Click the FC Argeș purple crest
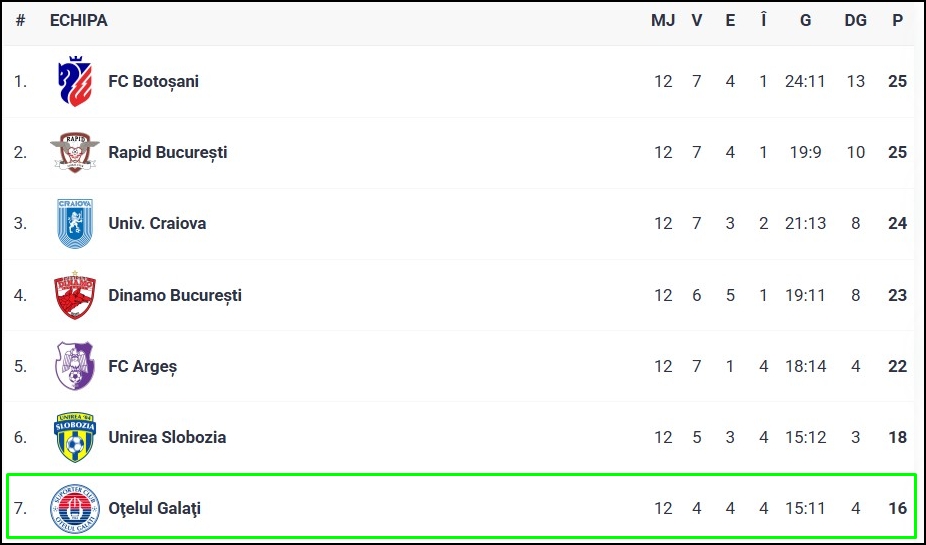This screenshot has width=926, height=545. [x=75, y=366]
